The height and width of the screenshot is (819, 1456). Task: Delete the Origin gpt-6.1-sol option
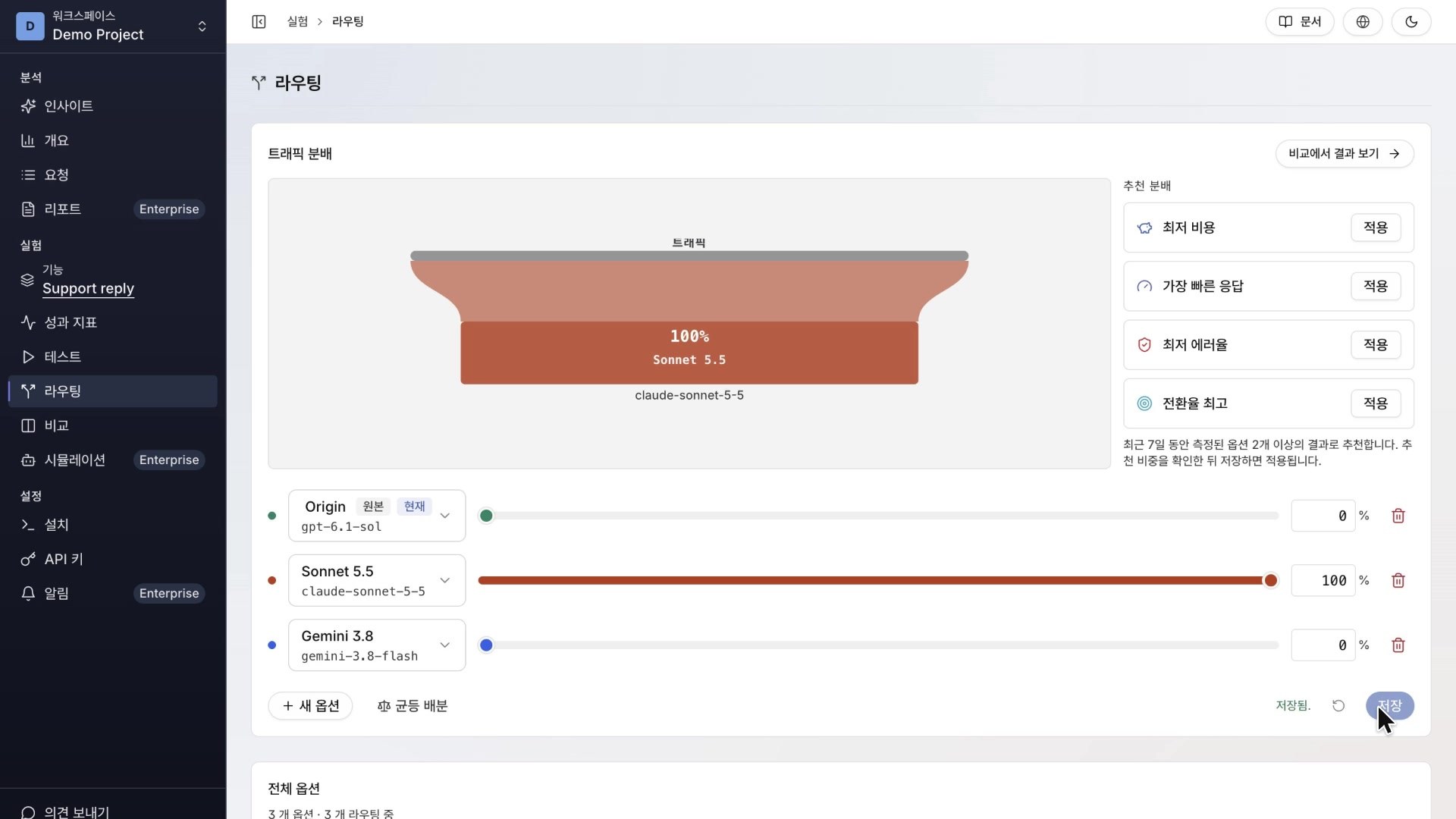tap(1398, 516)
